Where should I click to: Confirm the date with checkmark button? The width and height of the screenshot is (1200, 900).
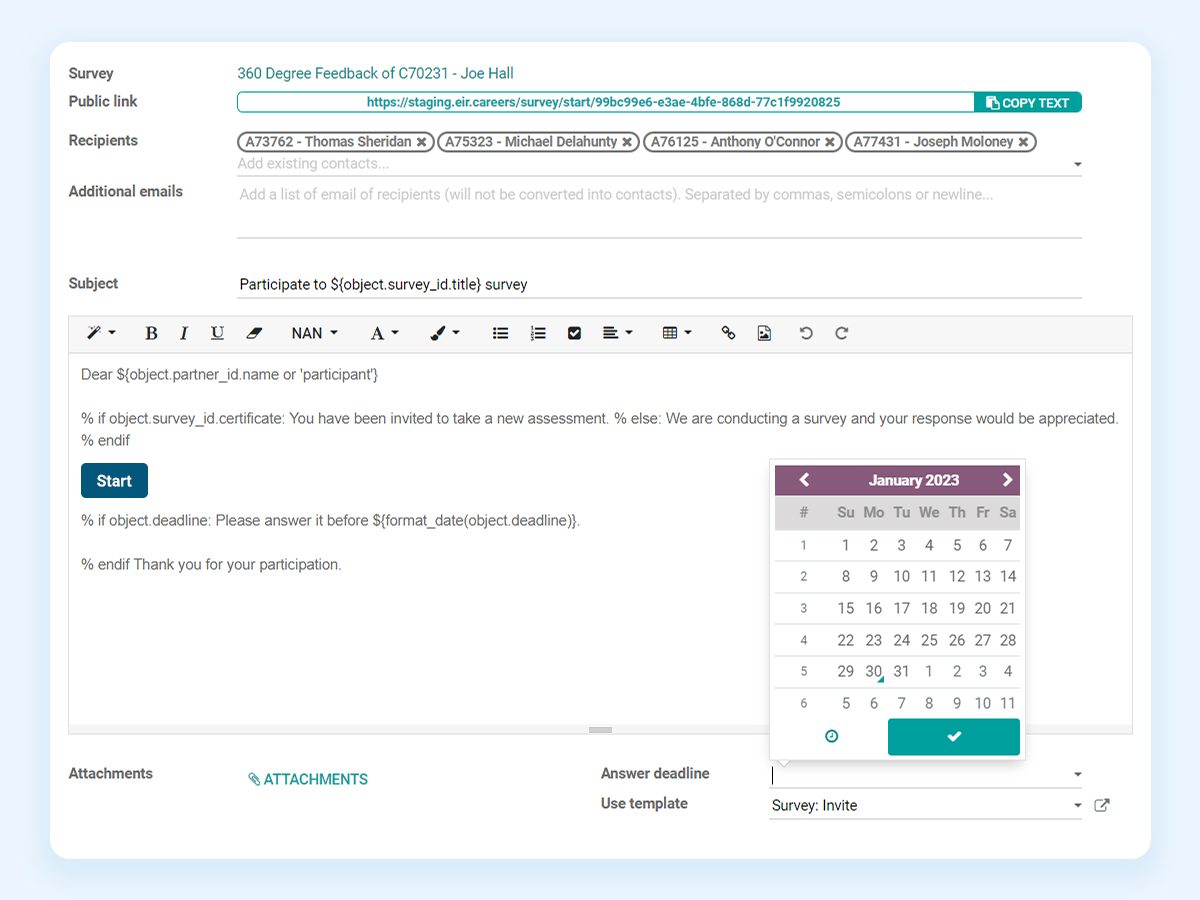click(x=954, y=736)
